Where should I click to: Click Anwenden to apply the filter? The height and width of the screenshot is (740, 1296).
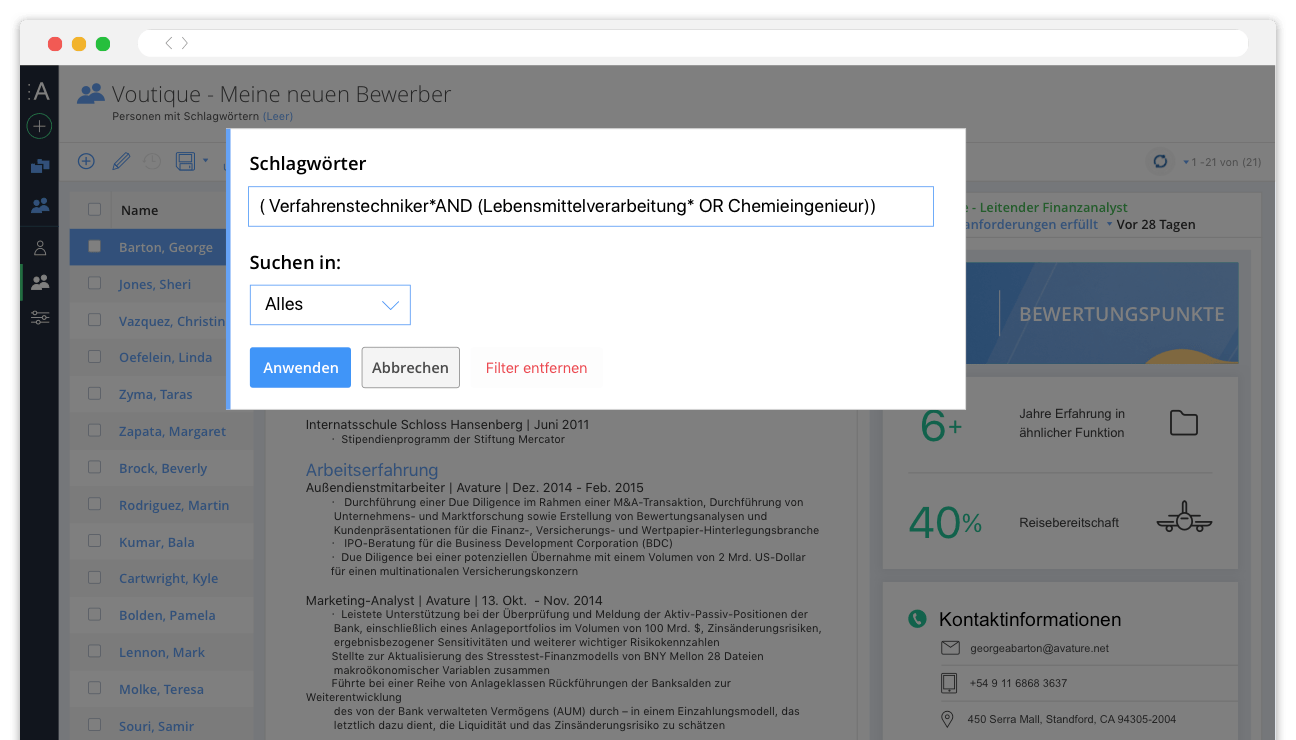coord(300,367)
